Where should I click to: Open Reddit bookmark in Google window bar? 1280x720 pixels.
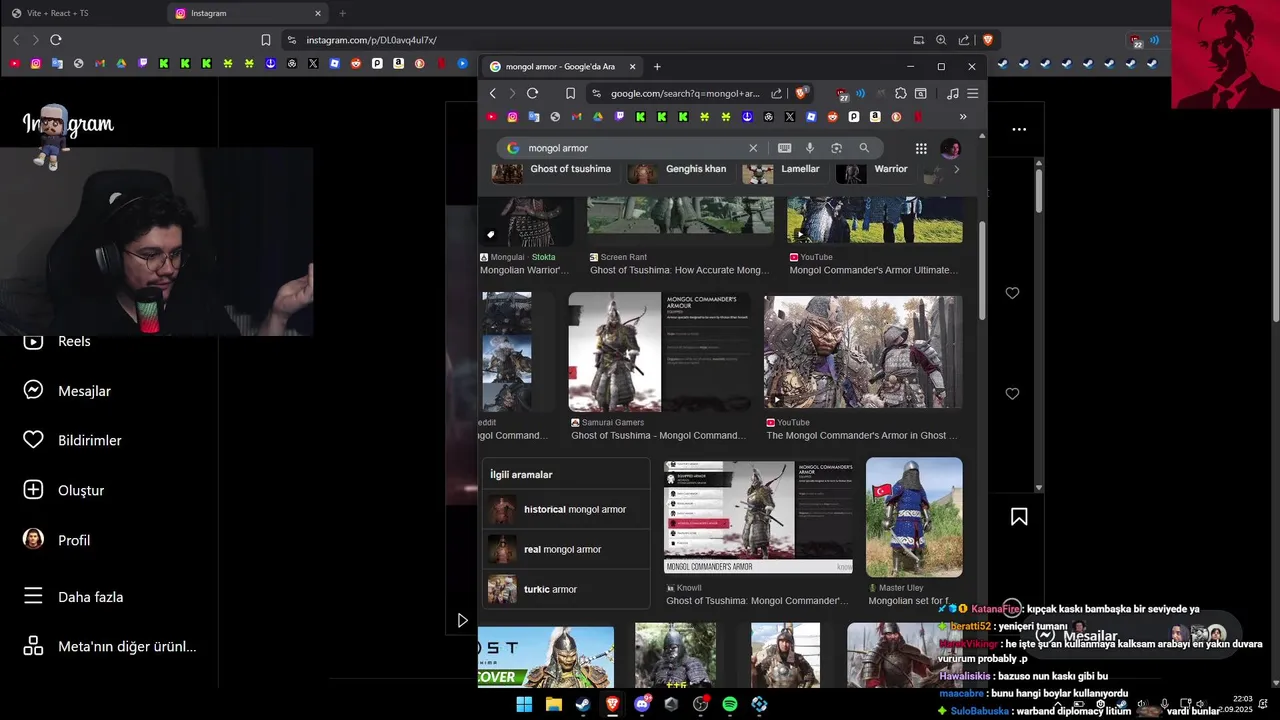point(832,117)
